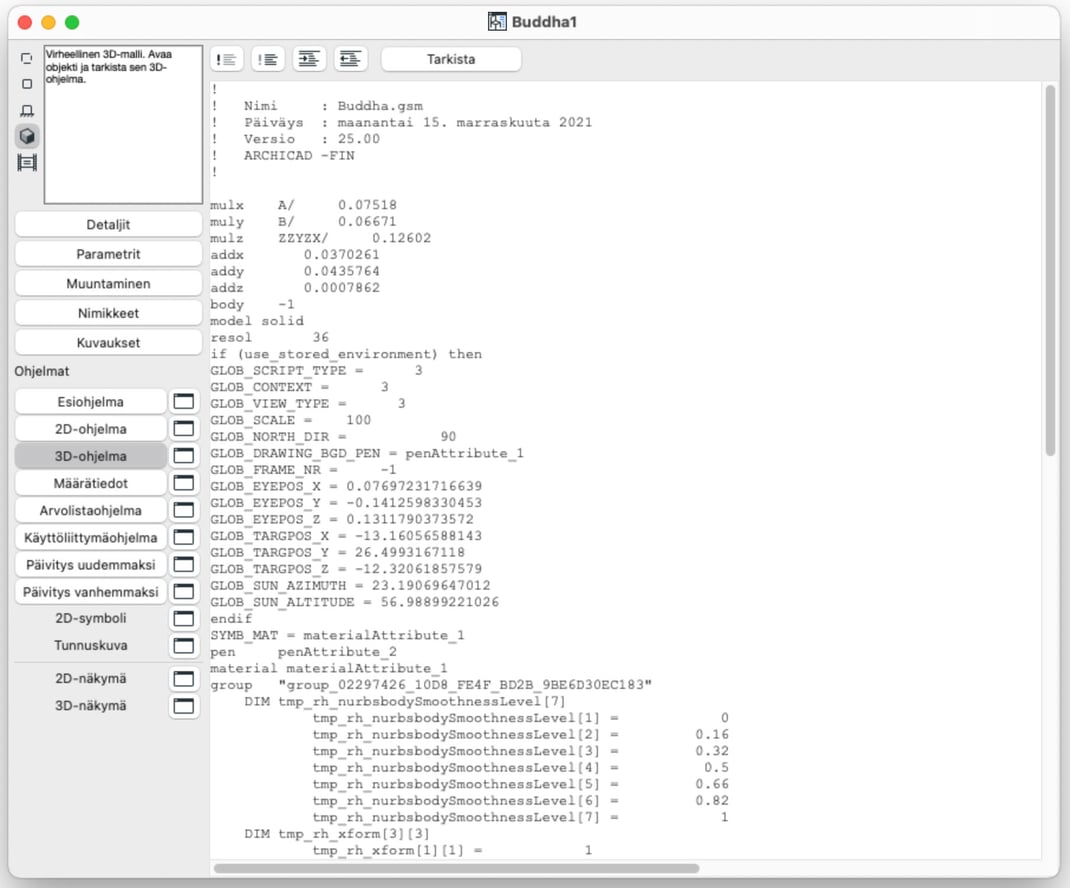Open 3D-ohjelma in a separate window
This screenshot has width=1070, height=888.
[184, 456]
